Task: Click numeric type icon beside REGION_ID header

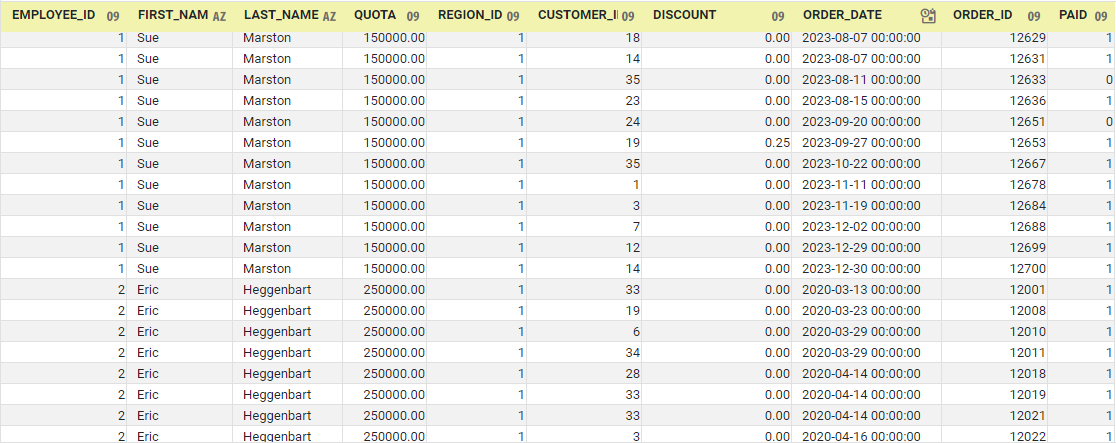Action: [x=512, y=16]
